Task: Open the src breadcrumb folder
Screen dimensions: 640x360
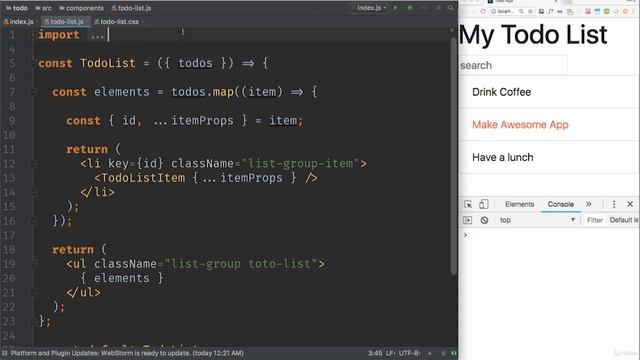Action: (44, 8)
